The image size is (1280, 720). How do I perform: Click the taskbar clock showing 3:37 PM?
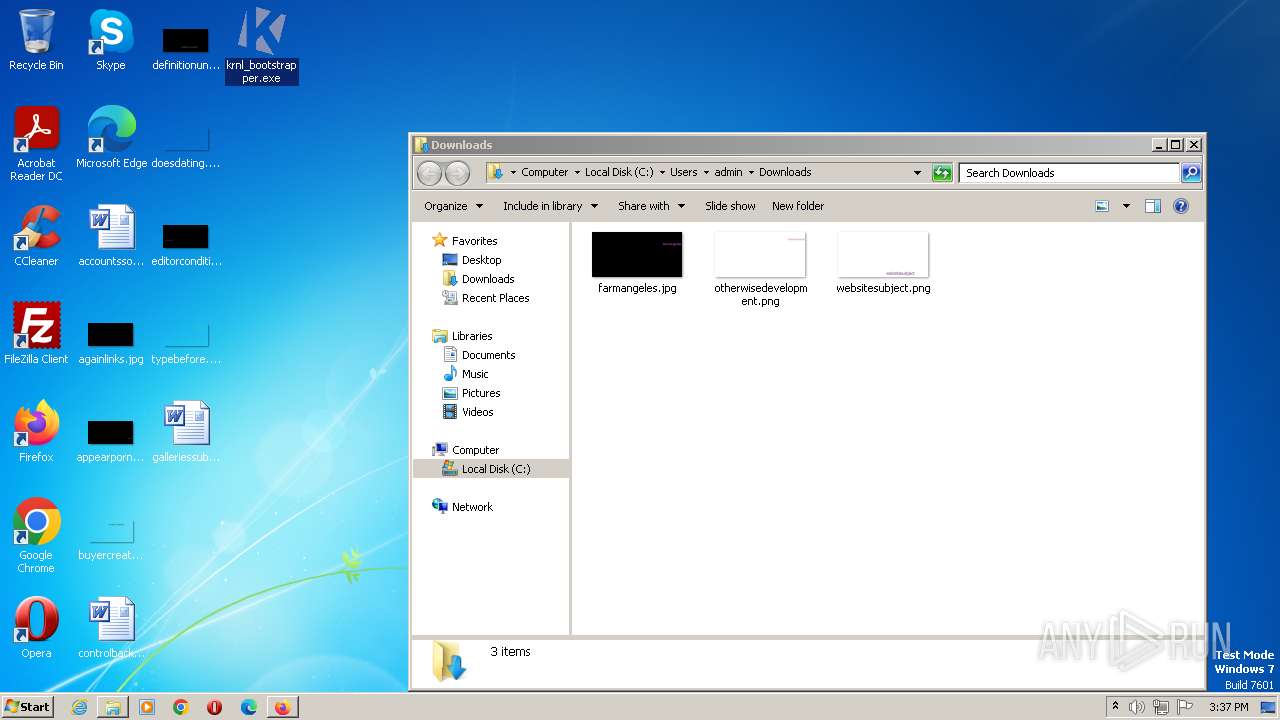point(1228,707)
